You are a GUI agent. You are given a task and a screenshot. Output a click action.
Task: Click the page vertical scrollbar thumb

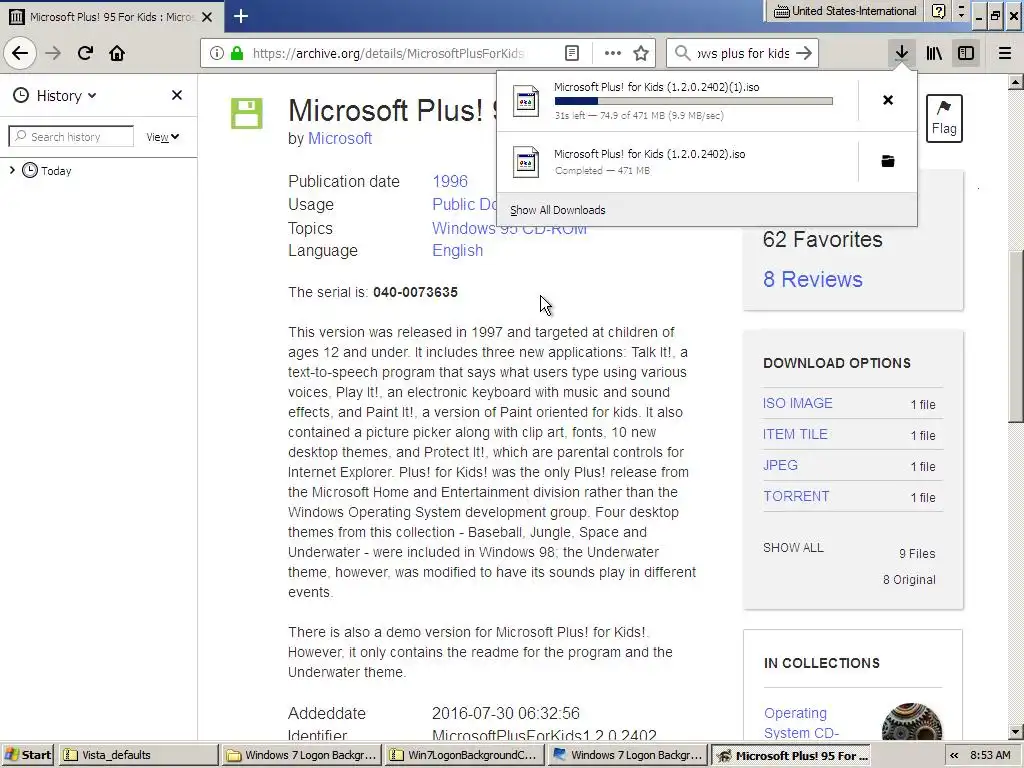point(1015,336)
